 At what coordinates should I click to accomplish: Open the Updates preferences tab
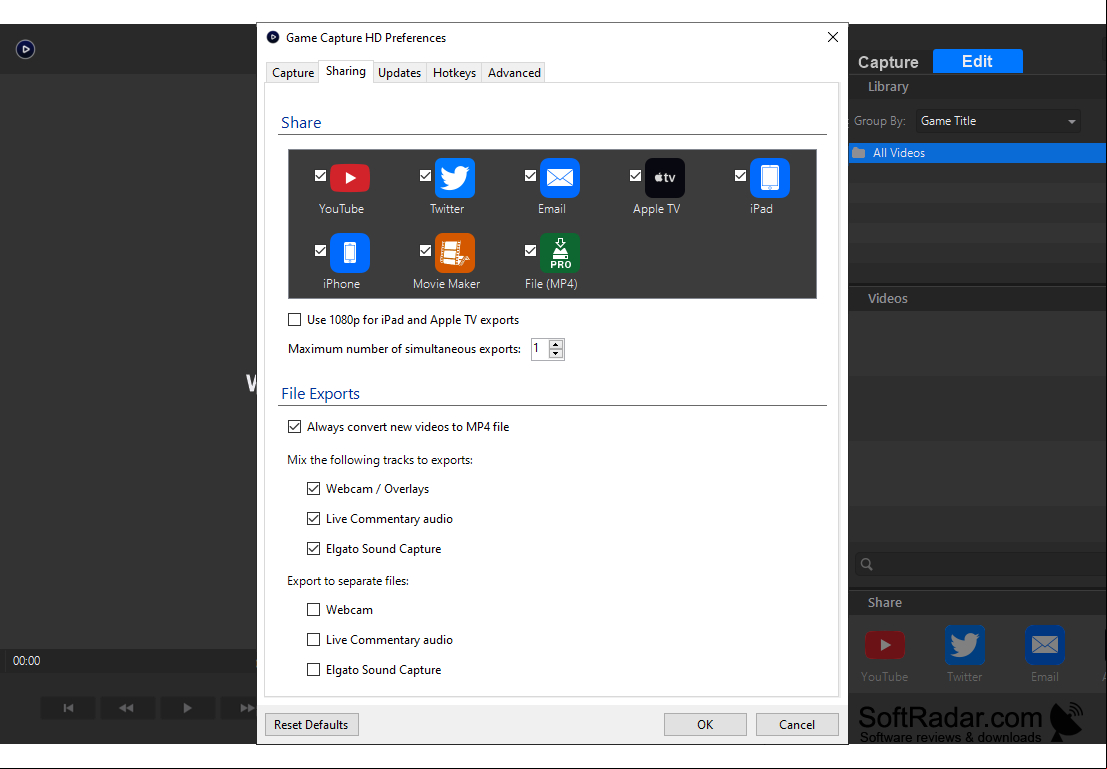point(400,73)
